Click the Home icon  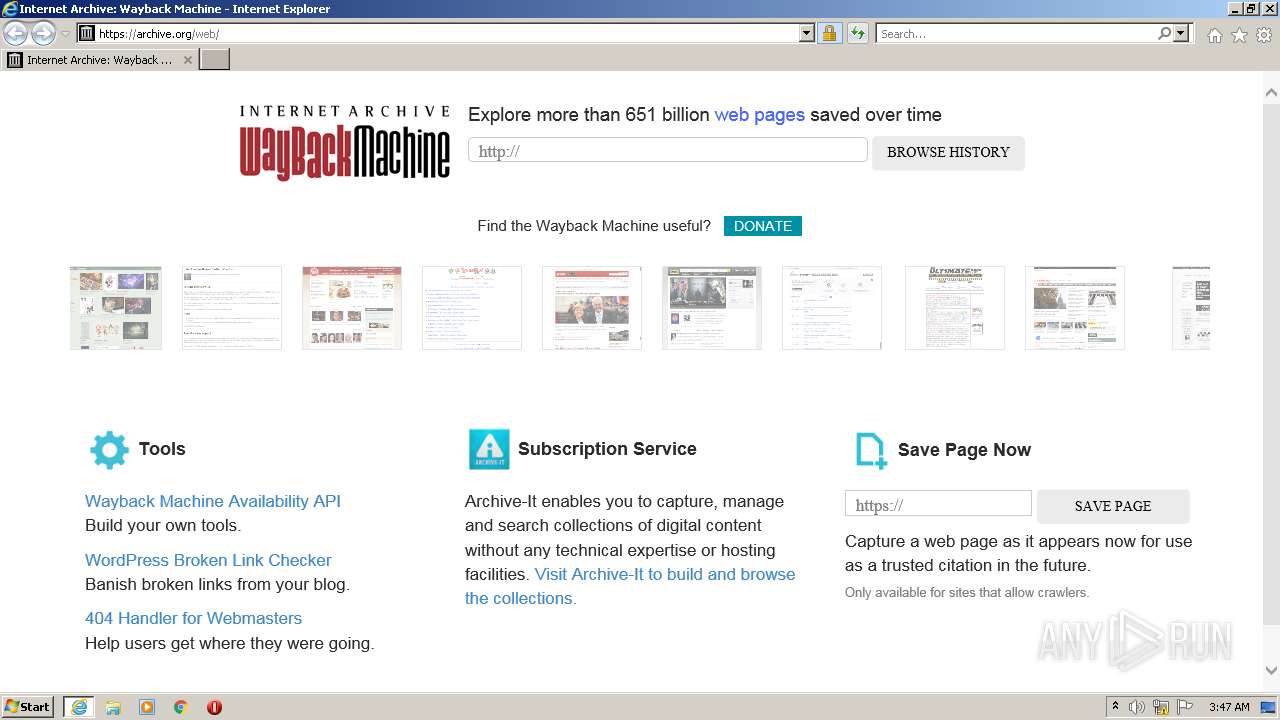[1214, 35]
